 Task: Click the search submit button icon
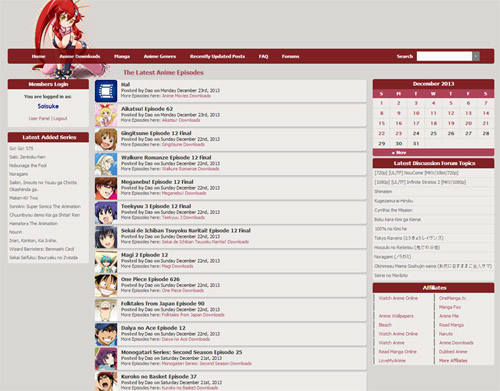tap(476, 56)
